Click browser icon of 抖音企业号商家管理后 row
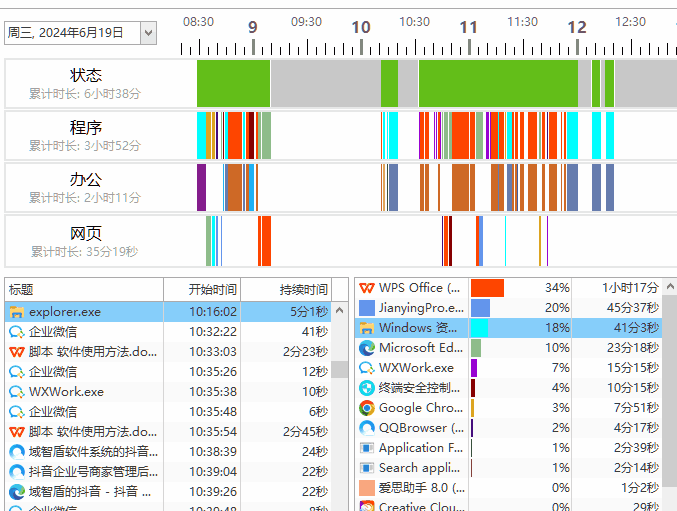Image resolution: width=677 pixels, height=511 pixels. point(17,472)
